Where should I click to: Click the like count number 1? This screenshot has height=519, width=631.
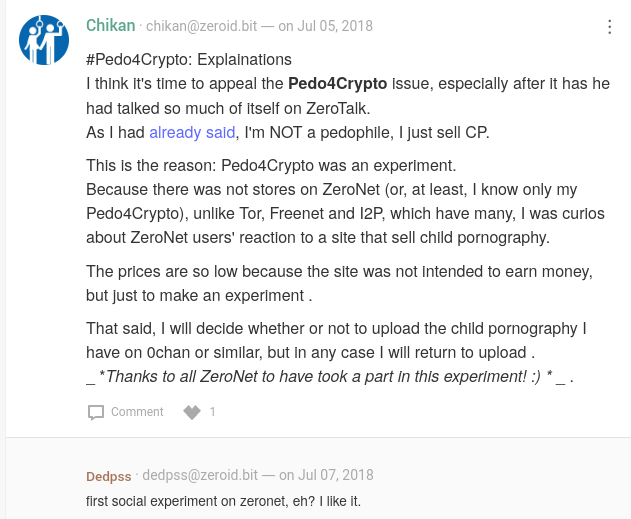pyautogui.click(x=213, y=412)
